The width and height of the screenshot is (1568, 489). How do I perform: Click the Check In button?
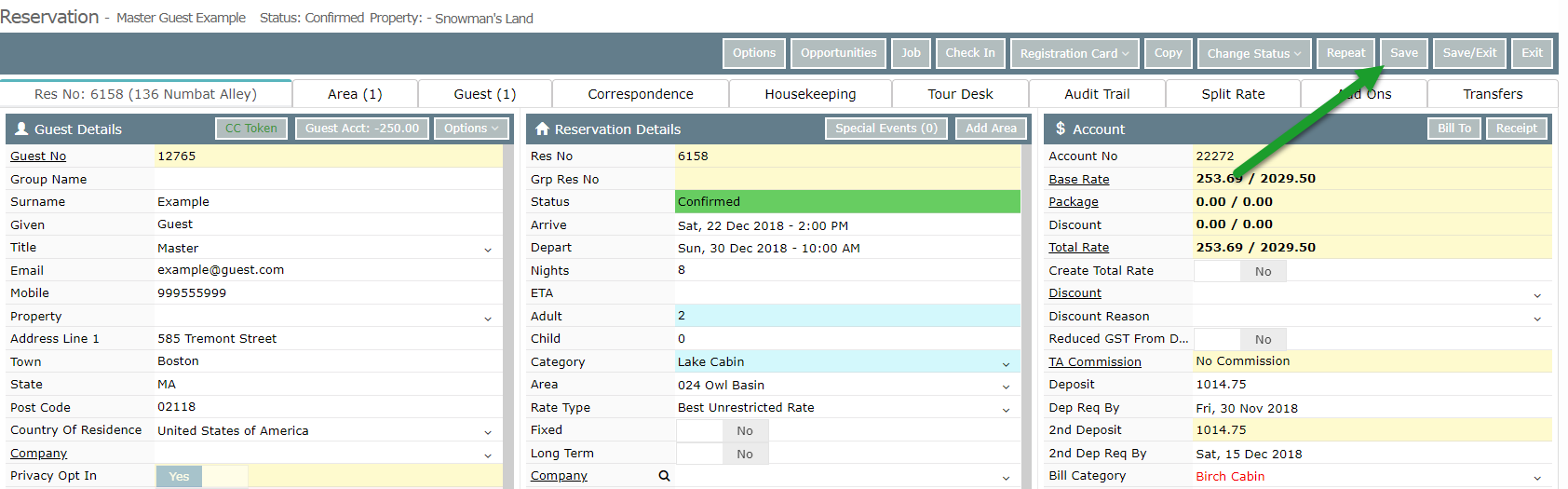tap(970, 53)
